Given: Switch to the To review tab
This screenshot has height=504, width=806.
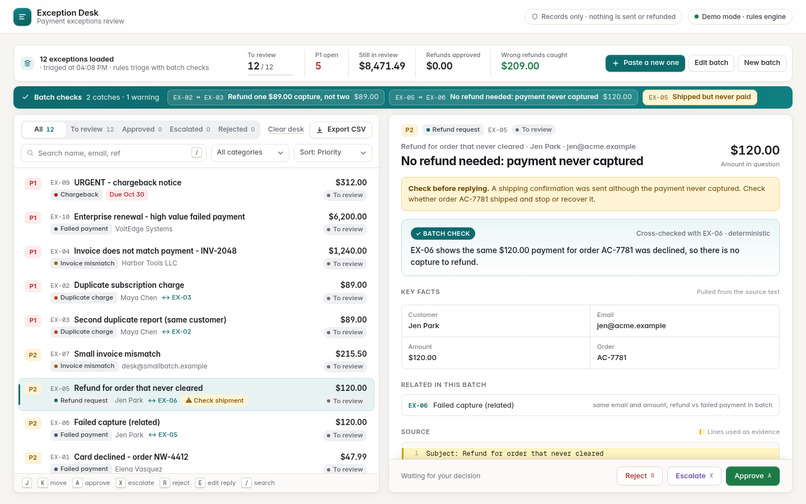Looking at the screenshot, I should pos(92,130).
